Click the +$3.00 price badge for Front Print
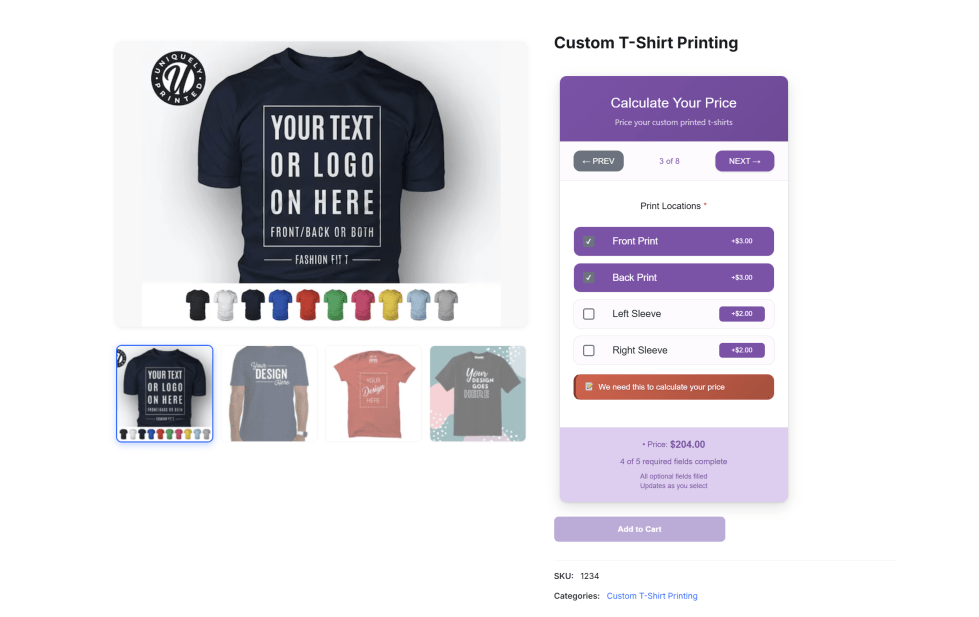 741,241
